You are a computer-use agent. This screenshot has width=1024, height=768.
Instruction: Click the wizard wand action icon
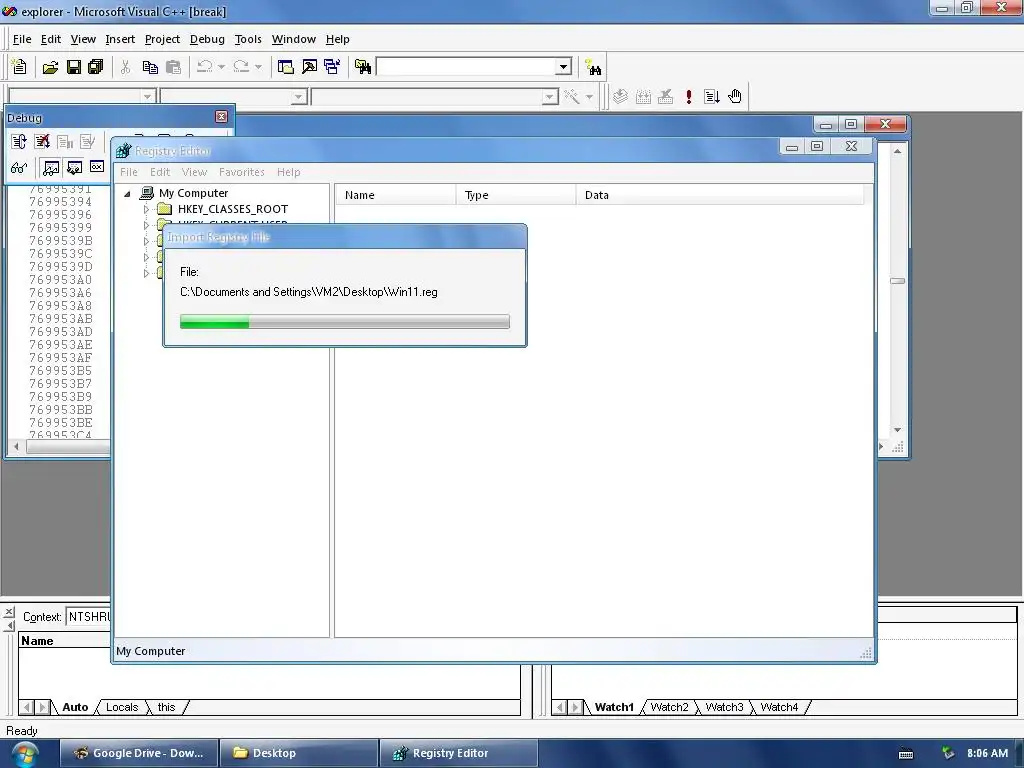tap(571, 97)
